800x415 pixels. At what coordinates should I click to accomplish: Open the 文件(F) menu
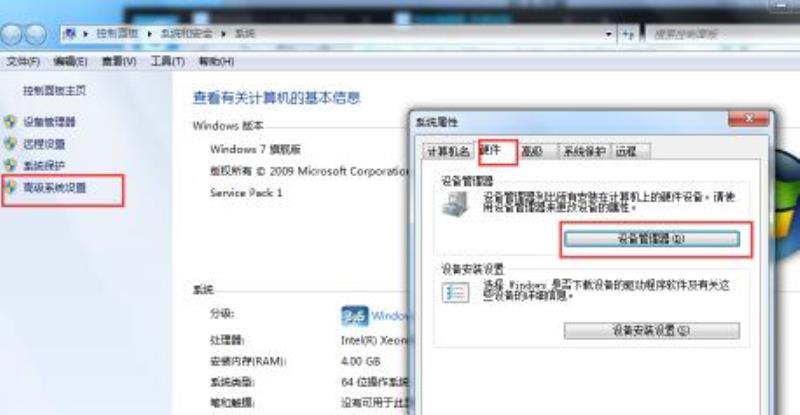tap(23, 62)
